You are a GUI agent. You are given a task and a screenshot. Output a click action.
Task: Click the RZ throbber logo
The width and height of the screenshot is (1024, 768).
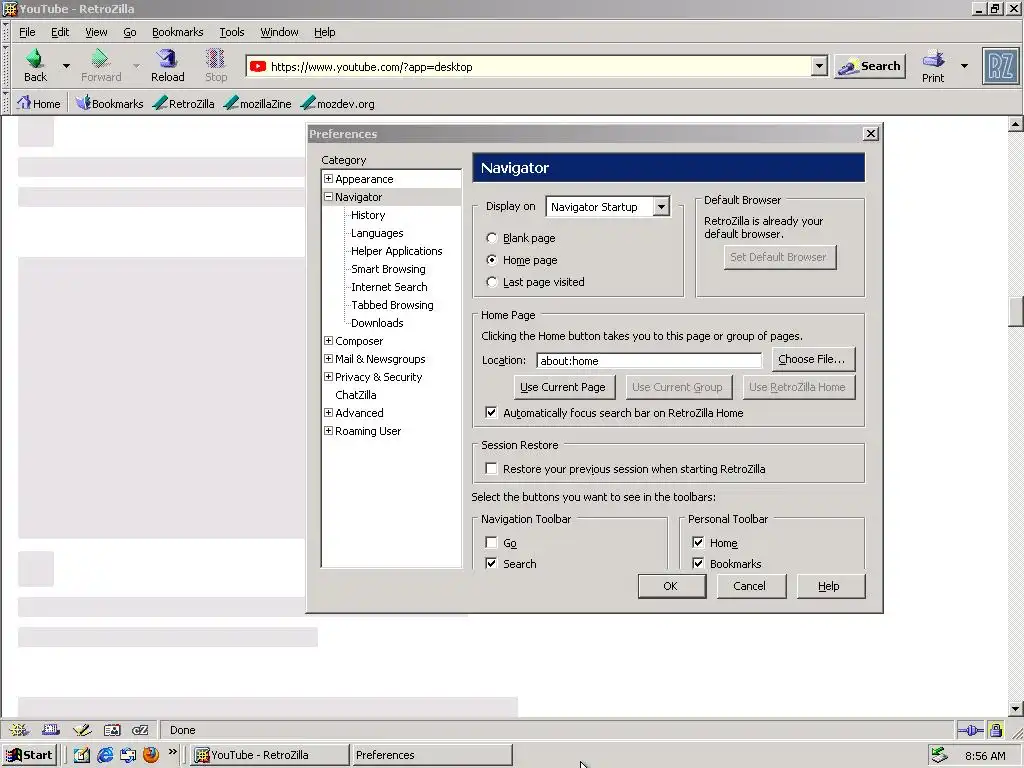pyautogui.click(x=1000, y=66)
